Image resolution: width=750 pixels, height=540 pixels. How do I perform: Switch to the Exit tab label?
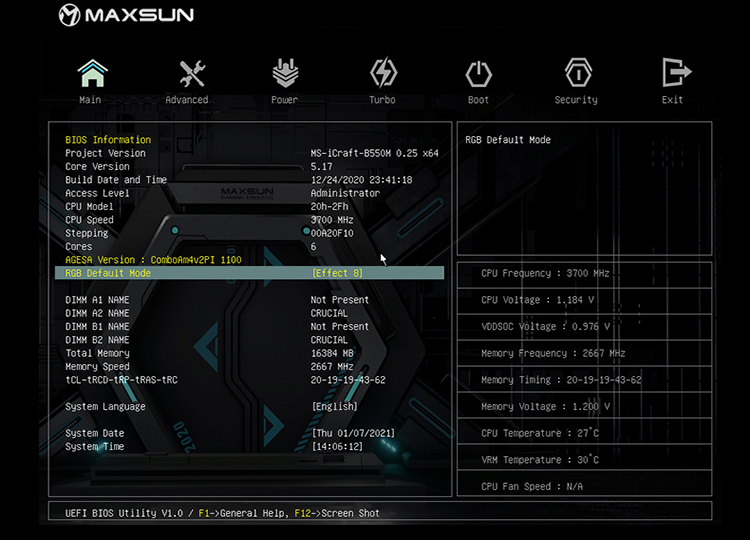(672, 99)
